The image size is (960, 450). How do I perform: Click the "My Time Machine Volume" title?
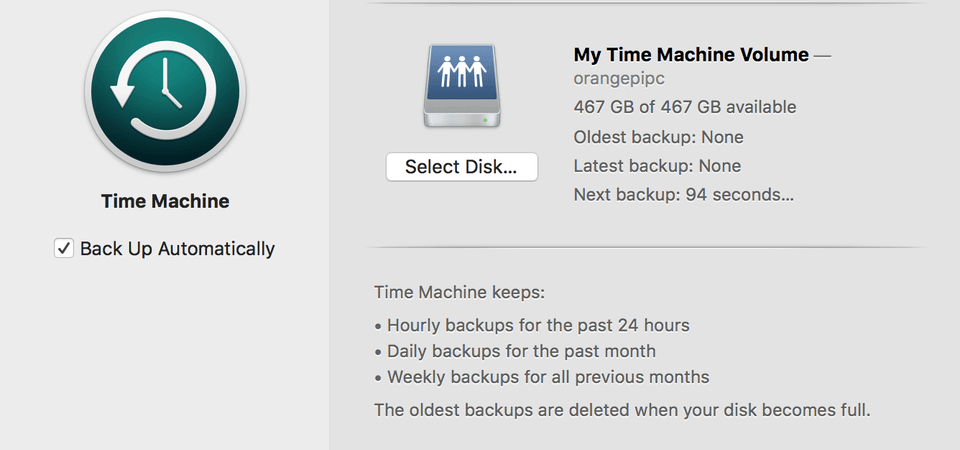pyautogui.click(x=691, y=55)
